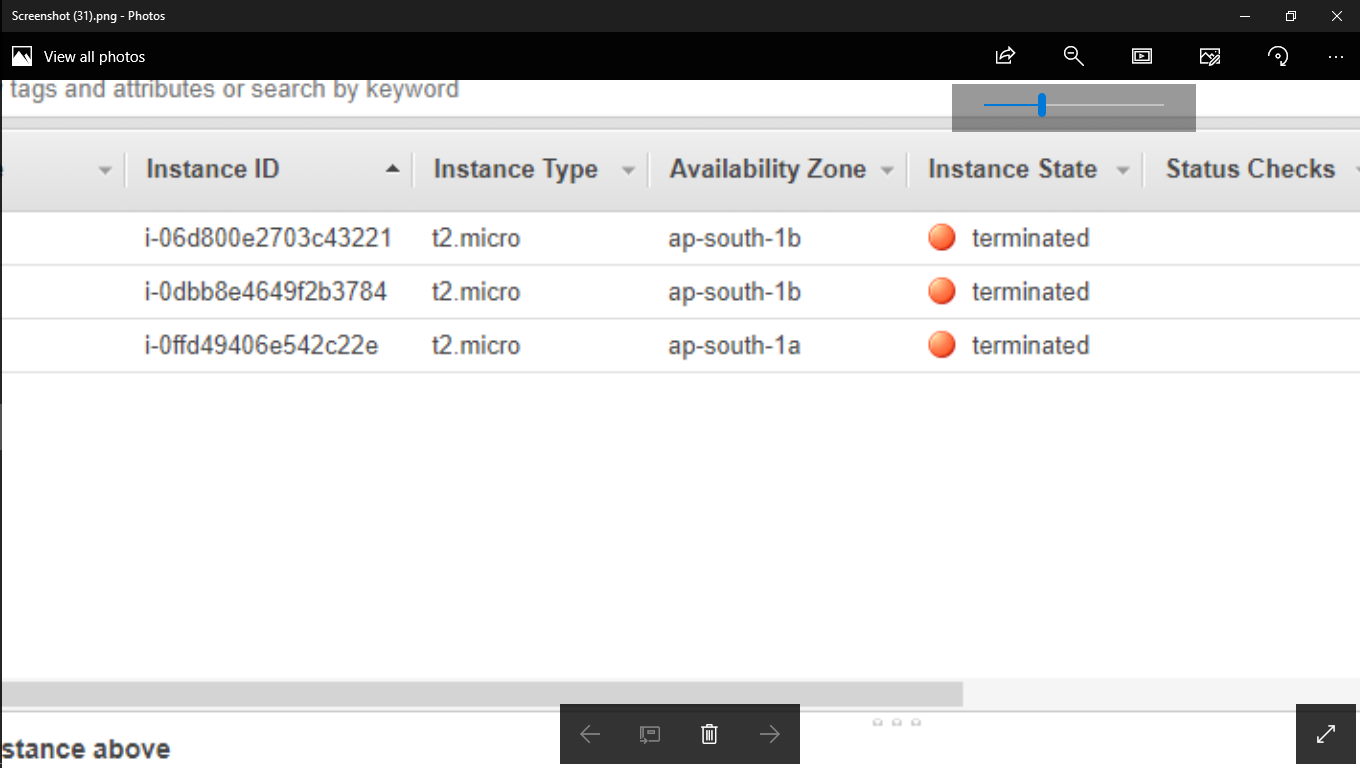The width and height of the screenshot is (1360, 768).
Task: Click View all photos link
Action: [x=94, y=57]
